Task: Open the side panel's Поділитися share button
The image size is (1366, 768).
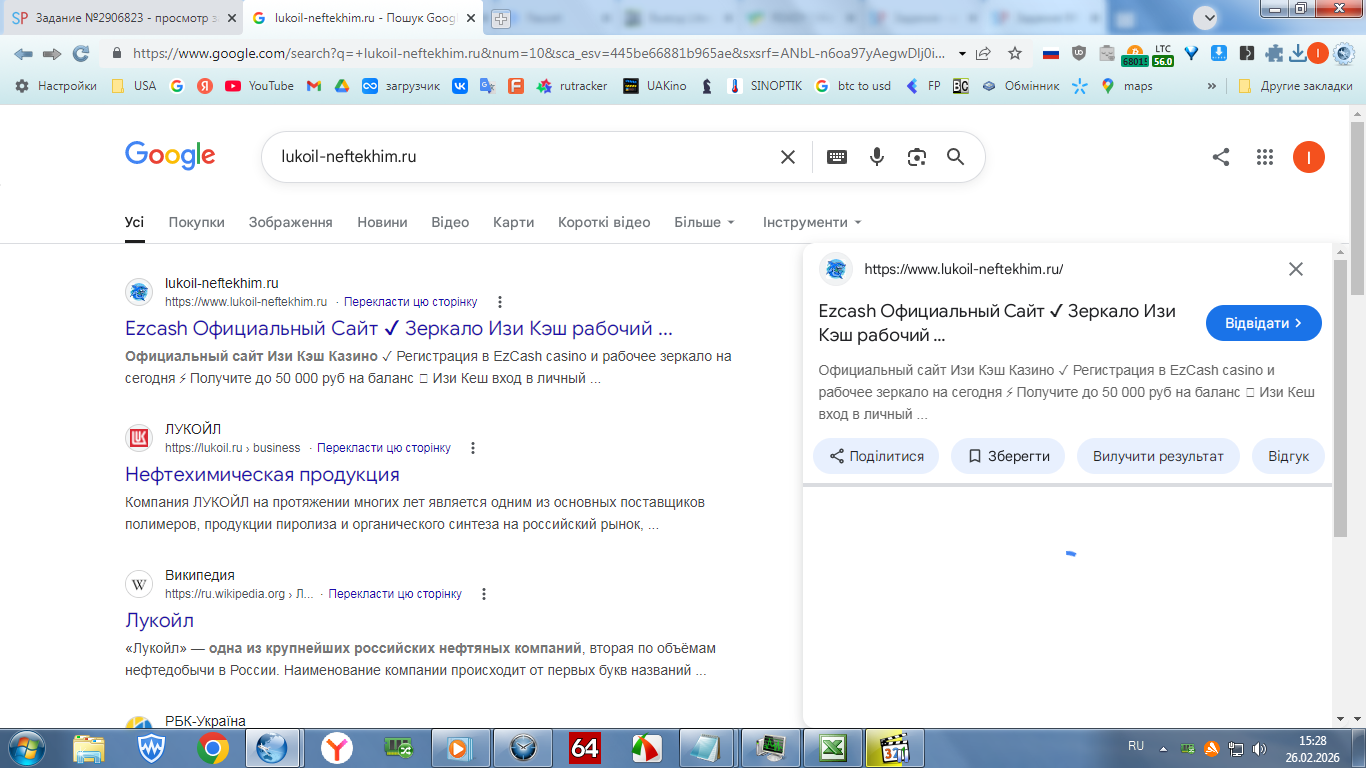Action: tap(876, 456)
